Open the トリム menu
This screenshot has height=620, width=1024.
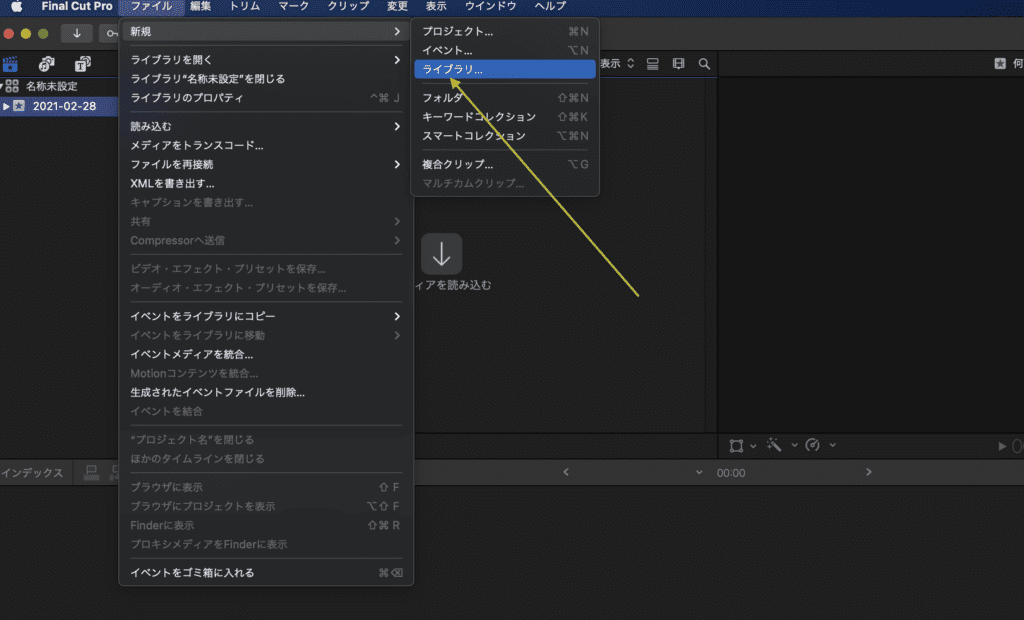point(244,7)
